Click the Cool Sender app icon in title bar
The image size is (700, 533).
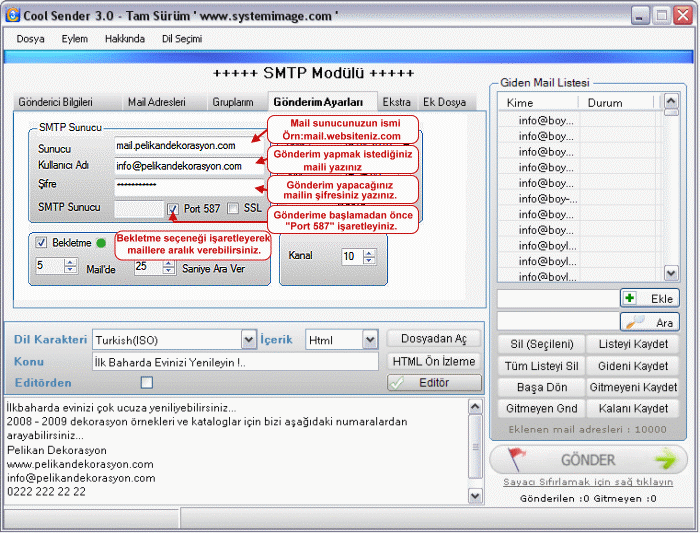click(12, 15)
